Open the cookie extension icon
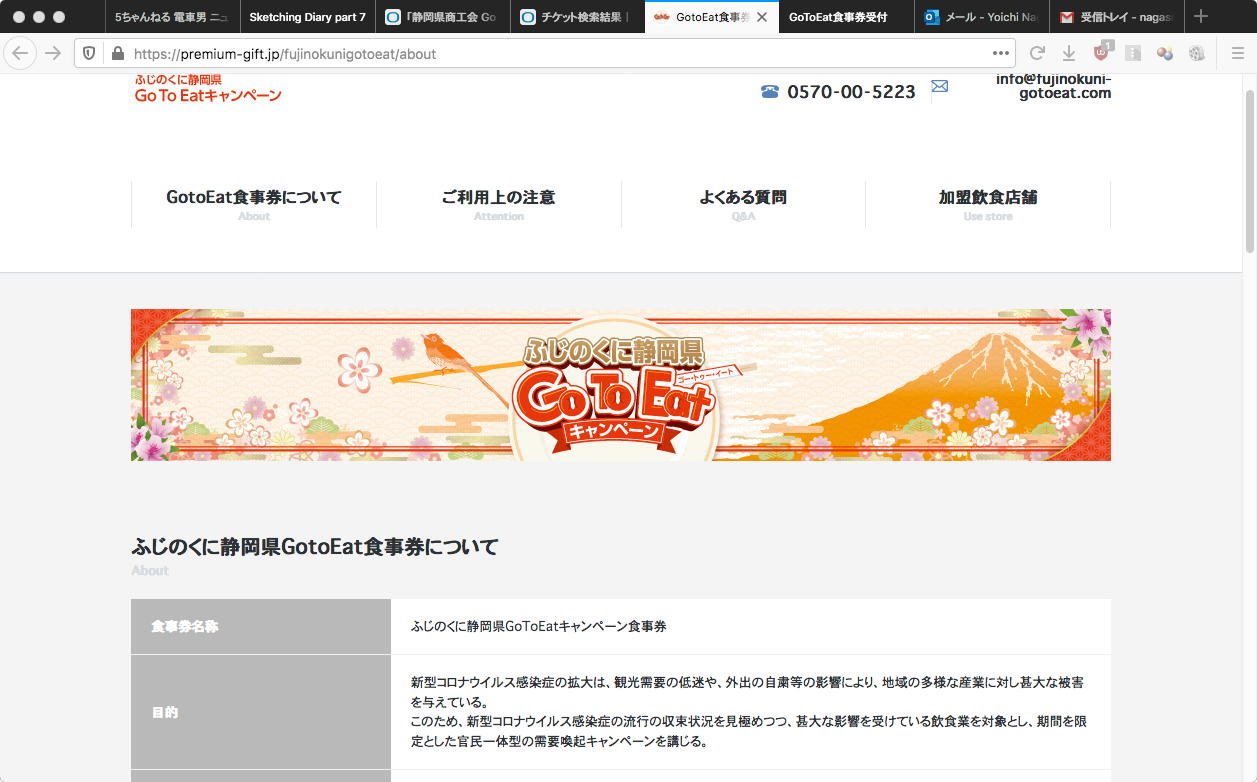Screen dimensions: 1257x782 pos(1196,53)
